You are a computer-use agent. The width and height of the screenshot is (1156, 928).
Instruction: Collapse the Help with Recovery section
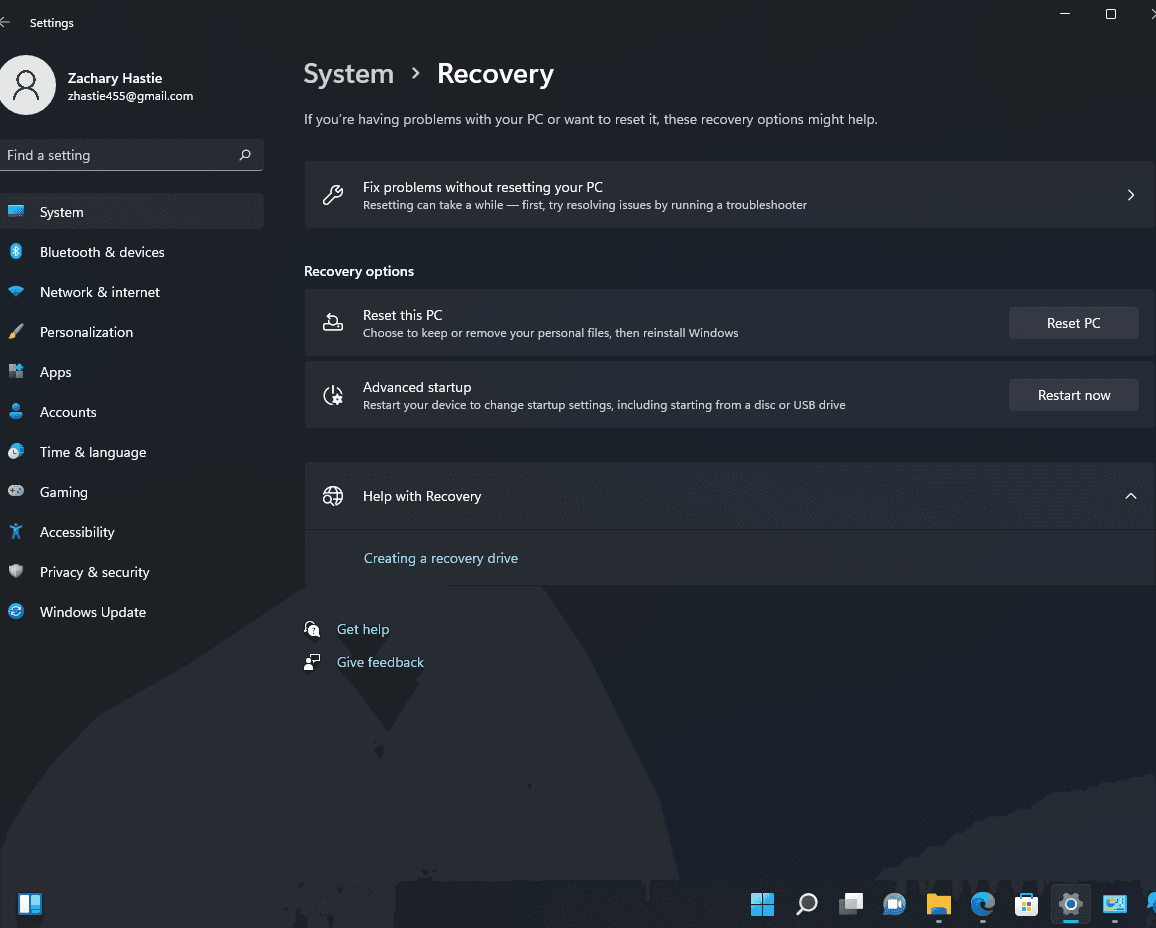coord(1130,496)
